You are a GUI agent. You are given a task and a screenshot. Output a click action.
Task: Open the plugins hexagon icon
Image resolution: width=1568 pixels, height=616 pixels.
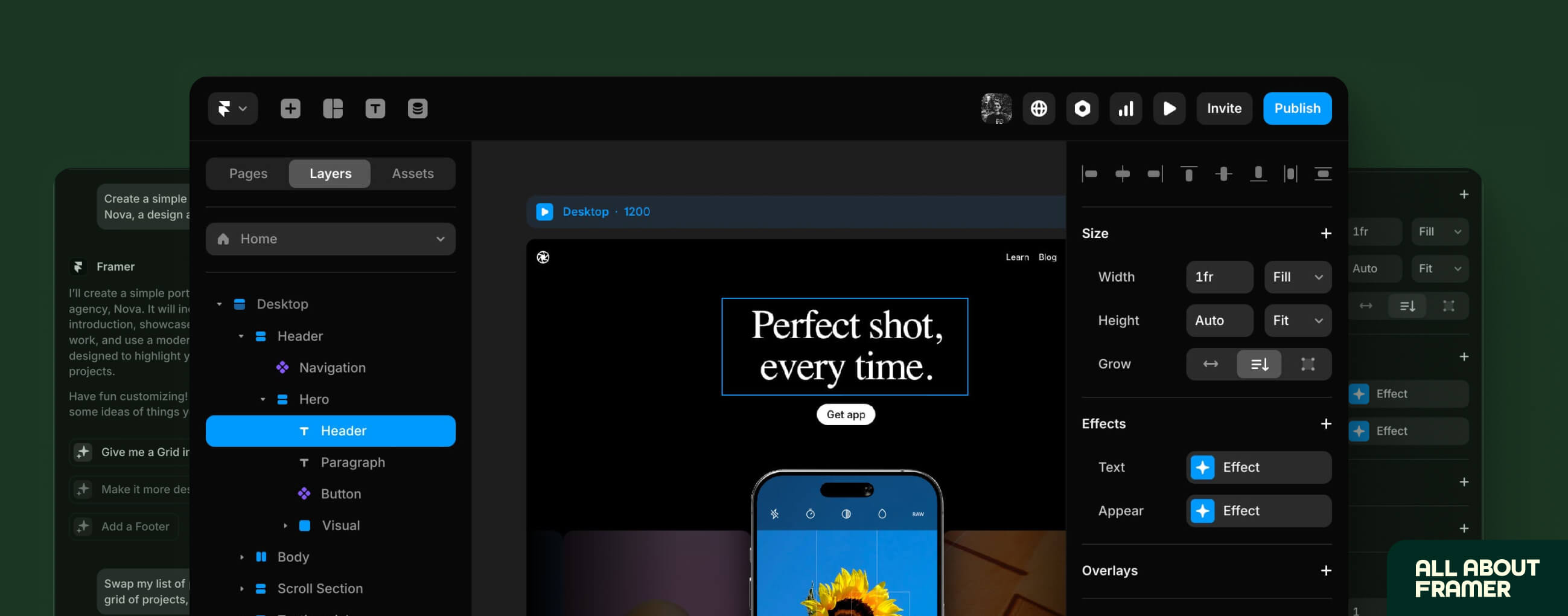(x=1082, y=109)
